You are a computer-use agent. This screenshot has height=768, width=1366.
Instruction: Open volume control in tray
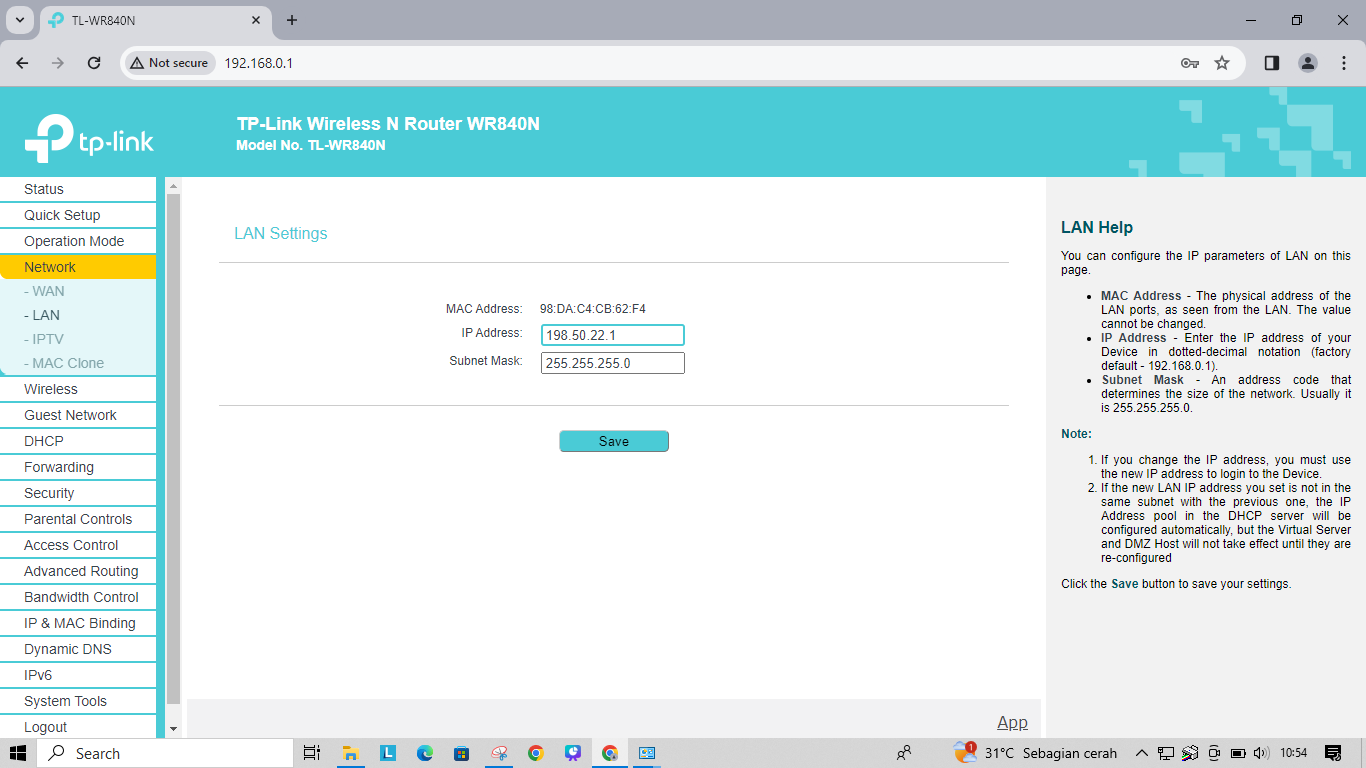[1261, 753]
